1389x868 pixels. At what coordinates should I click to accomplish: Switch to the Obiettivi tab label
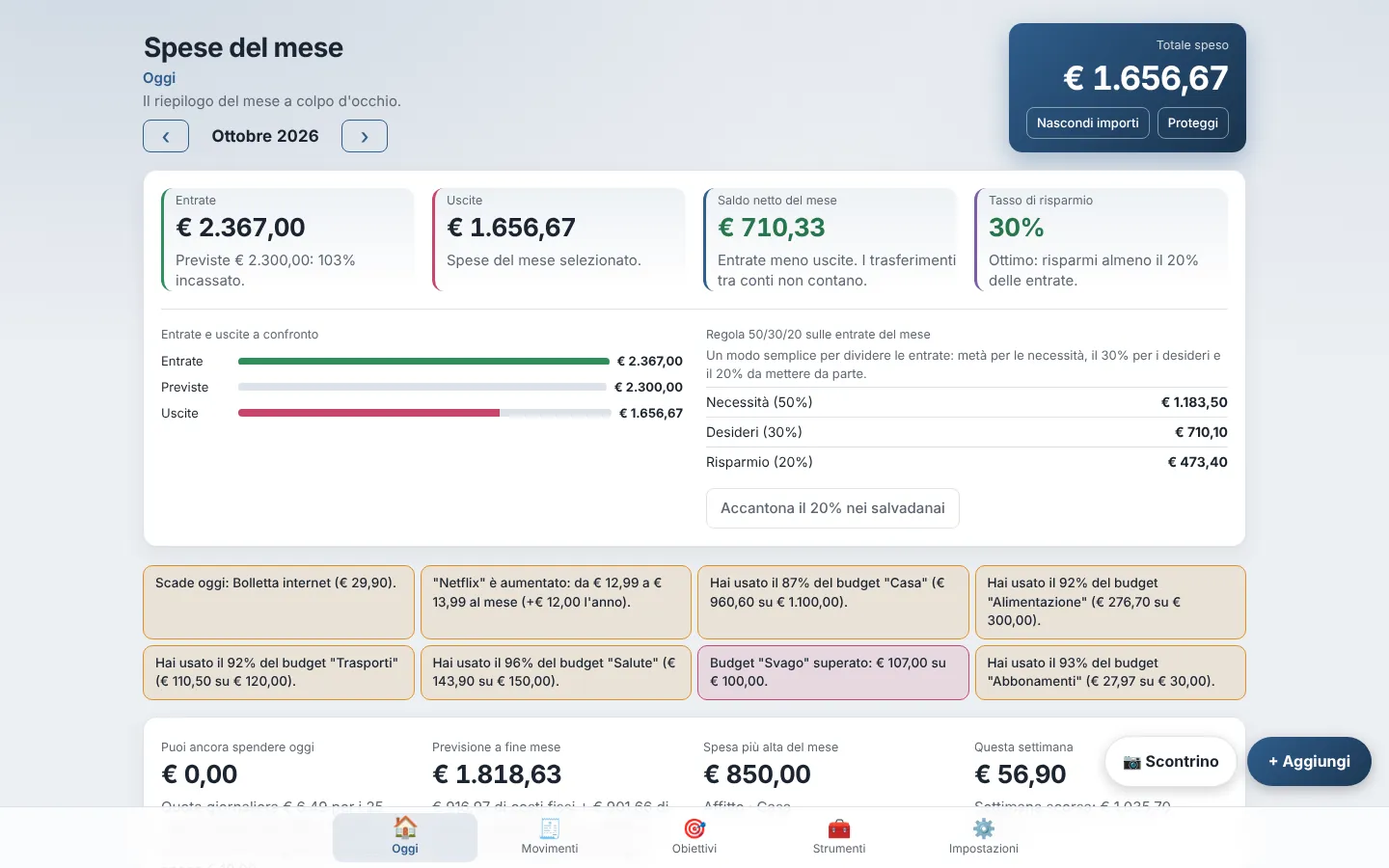point(694,849)
